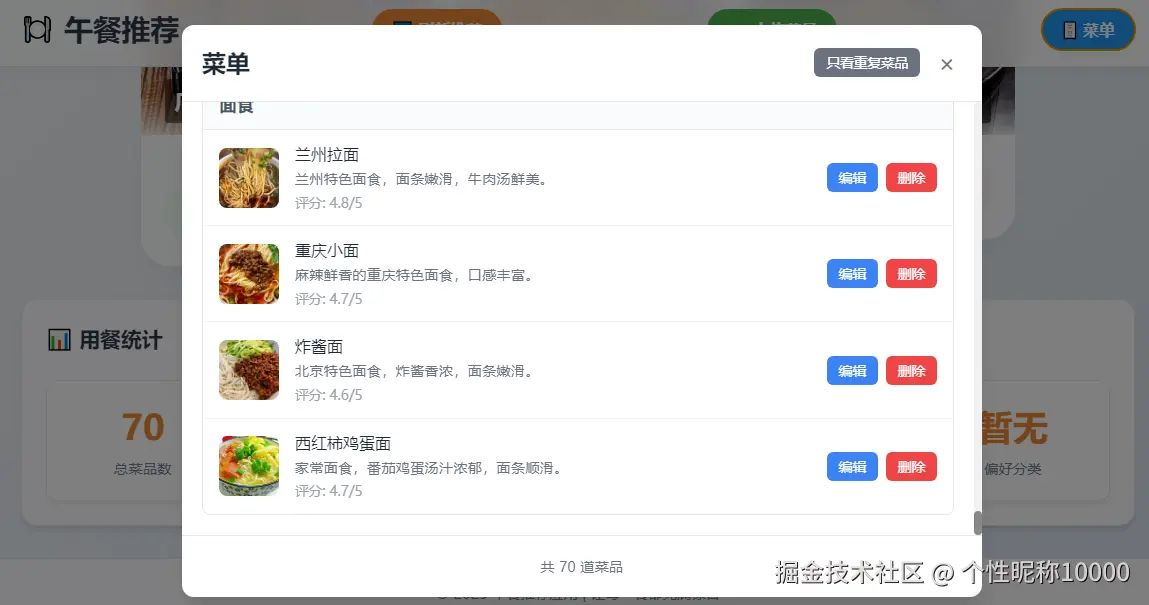Viewport: 1149px width, 605px height.
Task: Open the 菜单 button in the header
Action: pos(1088,30)
